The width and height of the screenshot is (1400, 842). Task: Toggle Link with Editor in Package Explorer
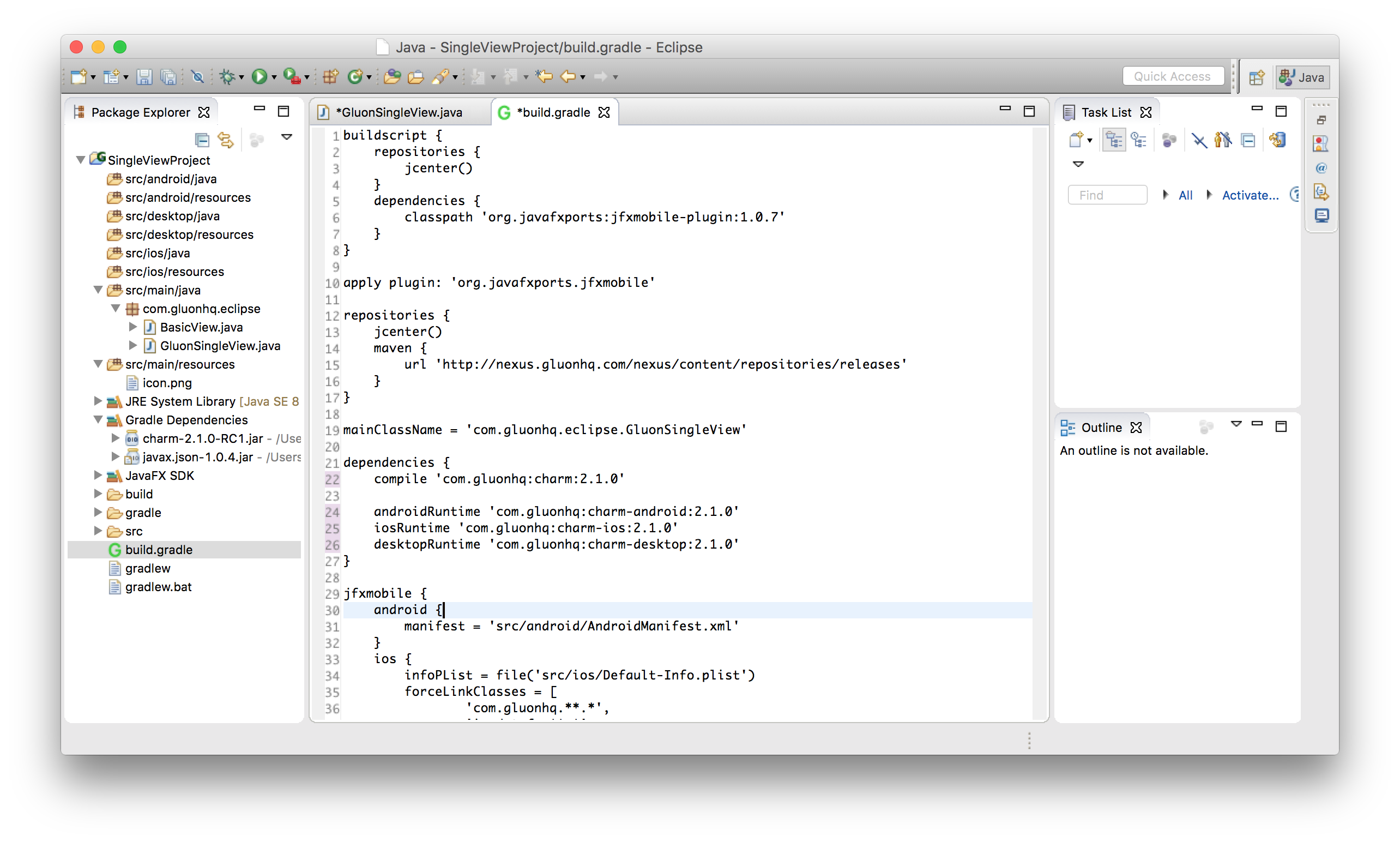pos(226,139)
